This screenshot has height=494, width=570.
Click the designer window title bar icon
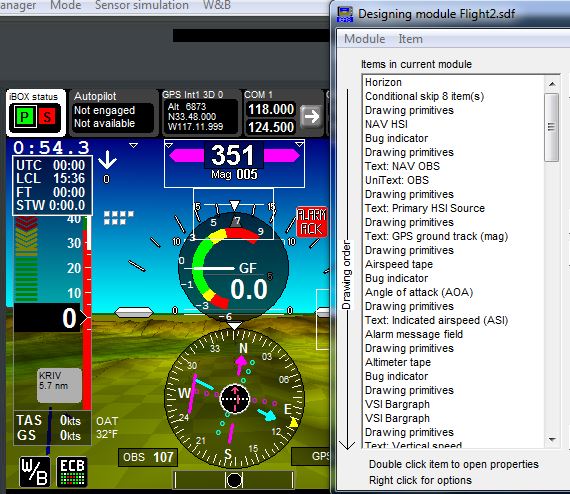[345, 15]
